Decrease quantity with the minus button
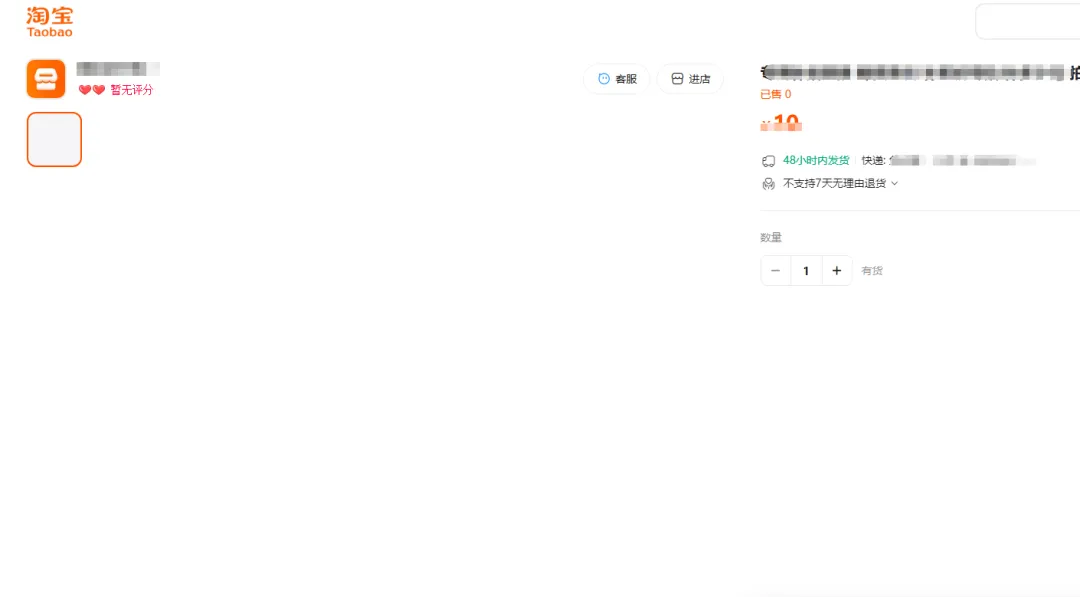The width and height of the screenshot is (1080, 597). [x=776, y=271]
